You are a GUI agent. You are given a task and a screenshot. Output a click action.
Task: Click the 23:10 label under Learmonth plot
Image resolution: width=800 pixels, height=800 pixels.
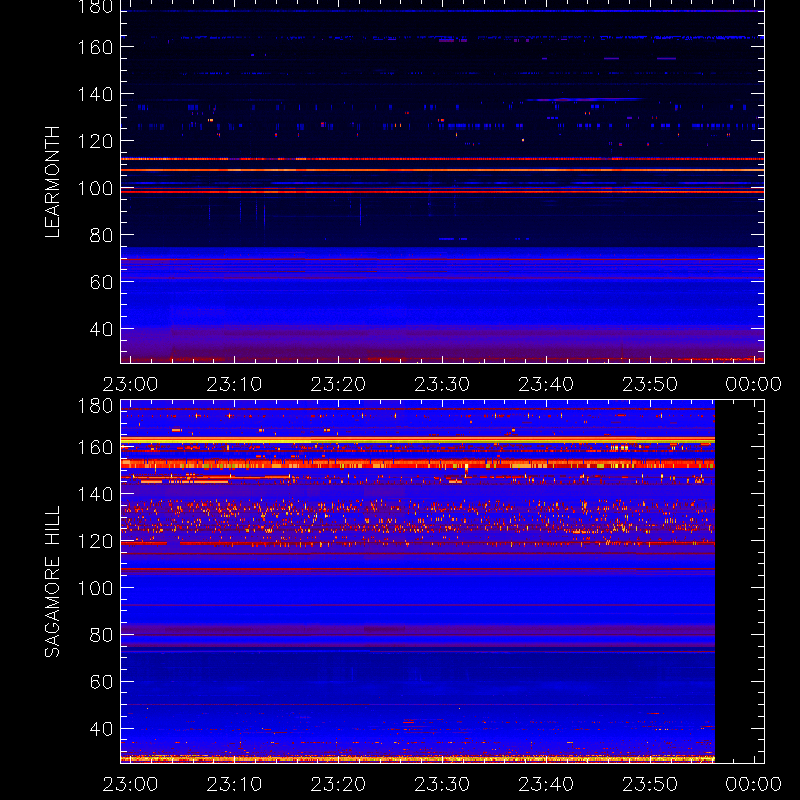234,384
